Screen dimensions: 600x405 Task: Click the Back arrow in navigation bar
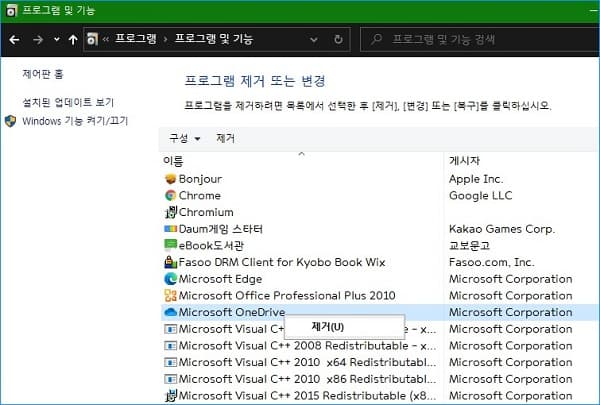tap(14, 39)
